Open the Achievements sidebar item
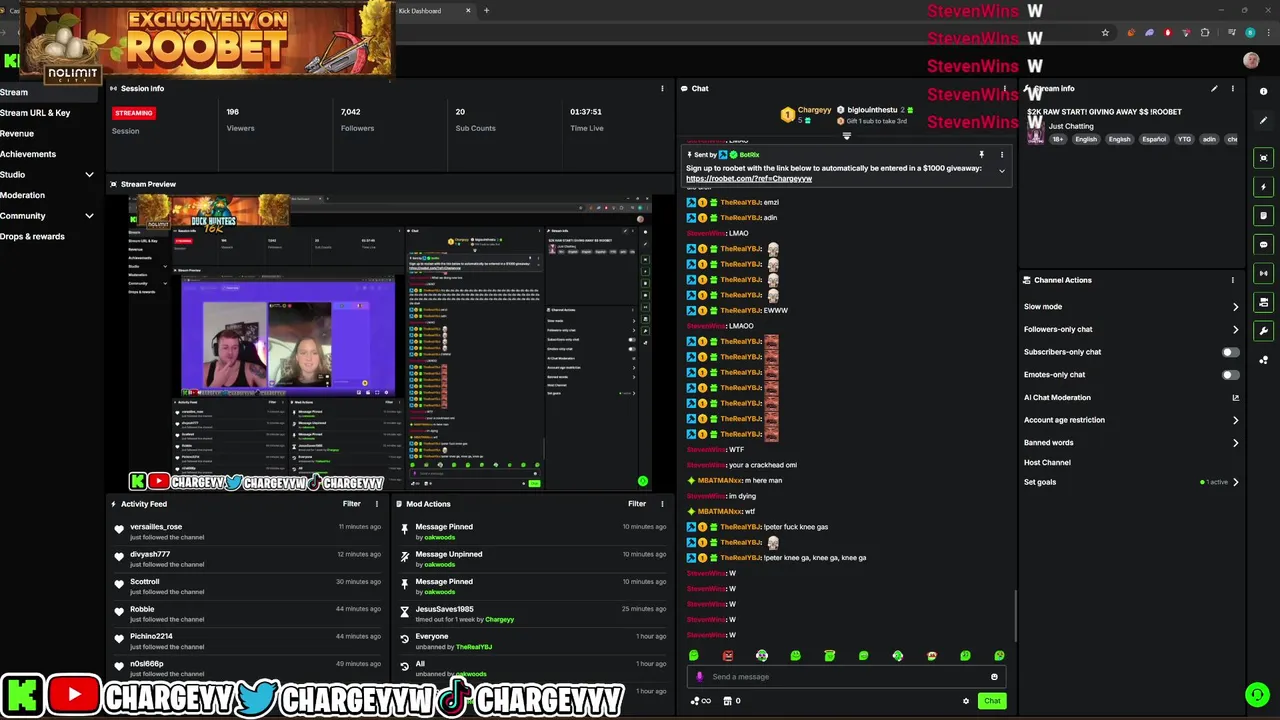 coord(28,154)
